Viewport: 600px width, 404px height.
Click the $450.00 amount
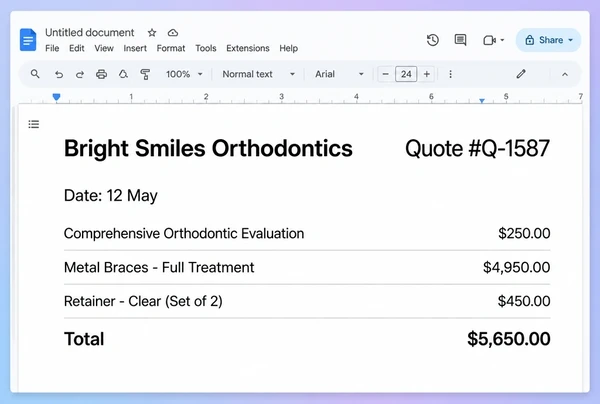coord(524,301)
